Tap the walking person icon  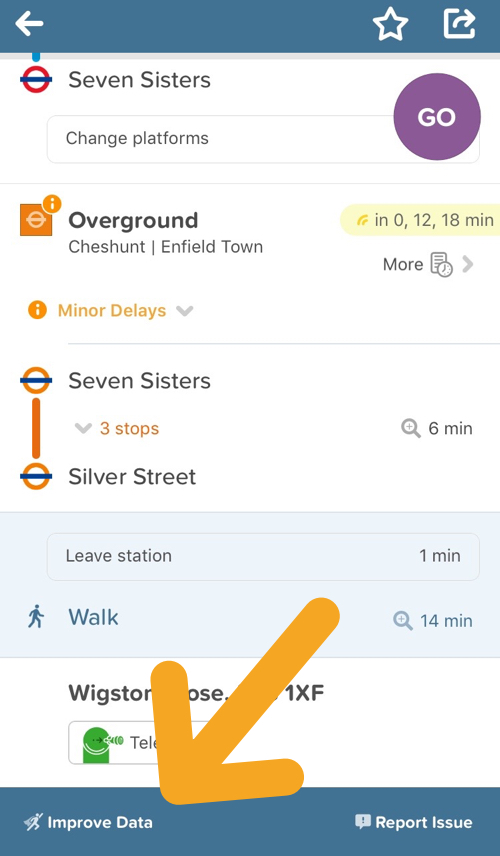(x=36, y=617)
